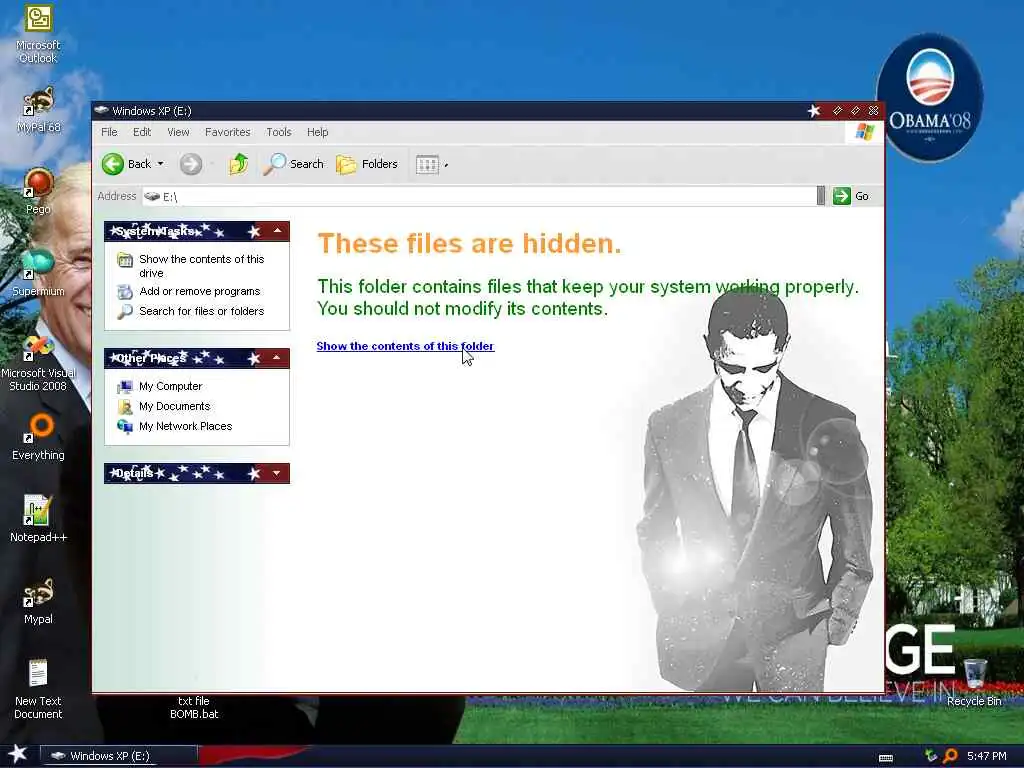Go up one folder level
The image size is (1024, 768).
click(x=238, y=164)
